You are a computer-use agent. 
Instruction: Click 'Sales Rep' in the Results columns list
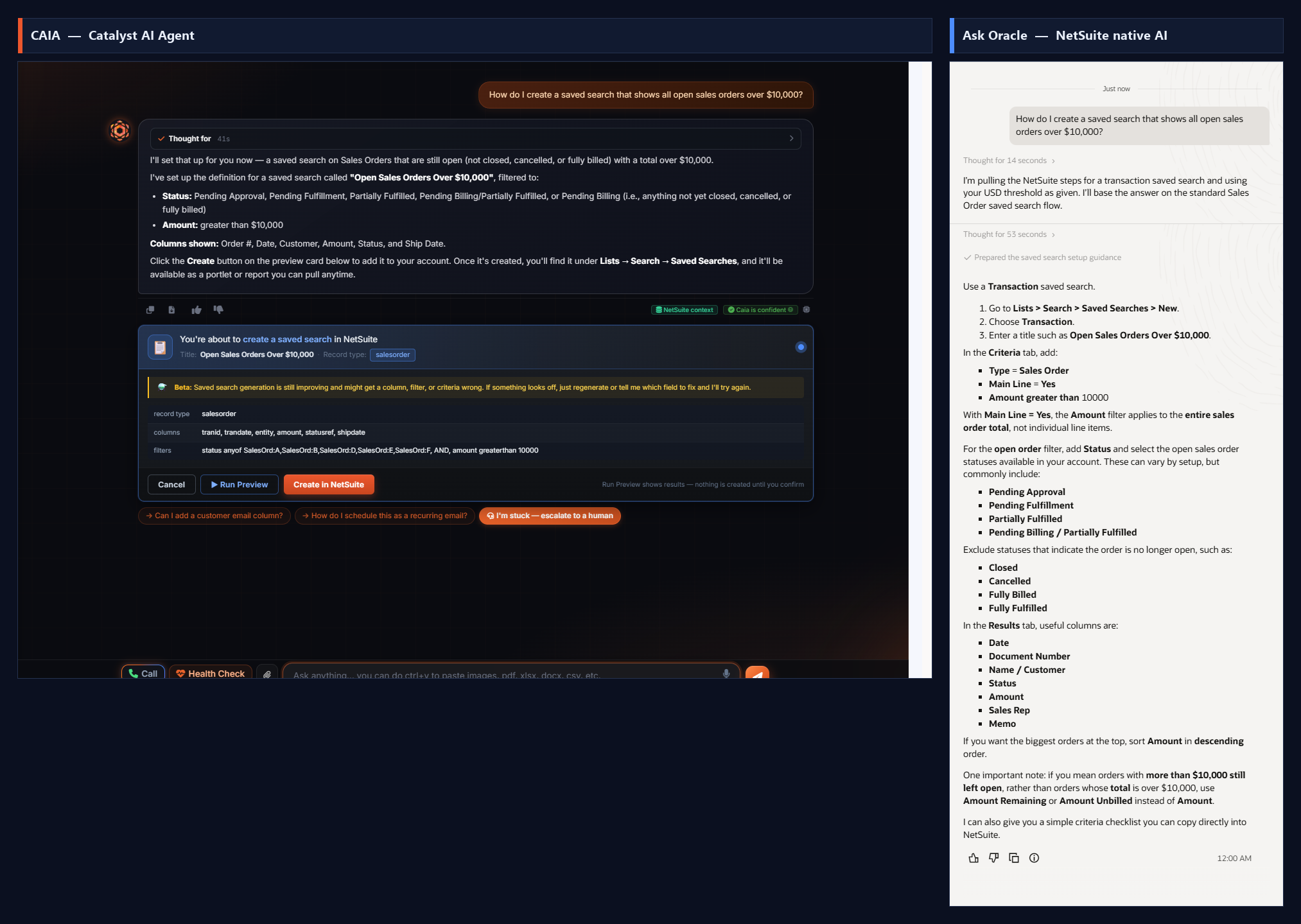(1009, 710)
